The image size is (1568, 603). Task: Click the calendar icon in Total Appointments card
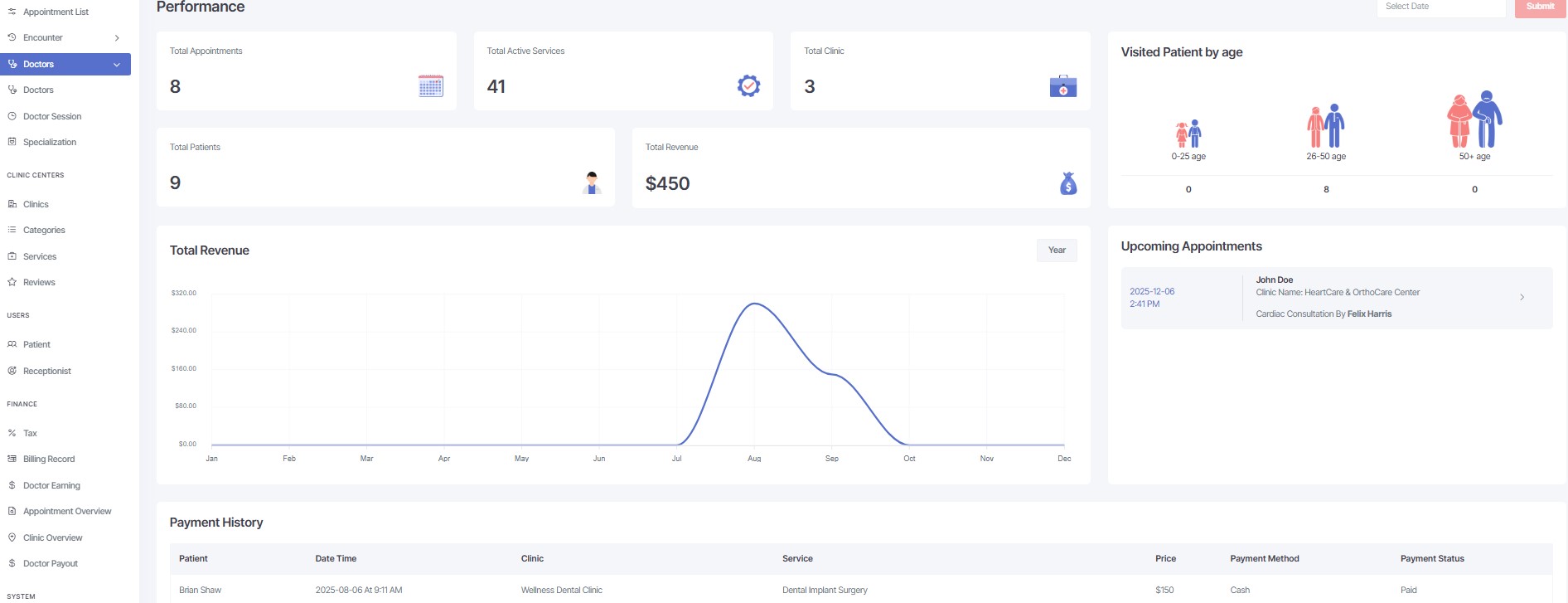click(x=431, y=85)
